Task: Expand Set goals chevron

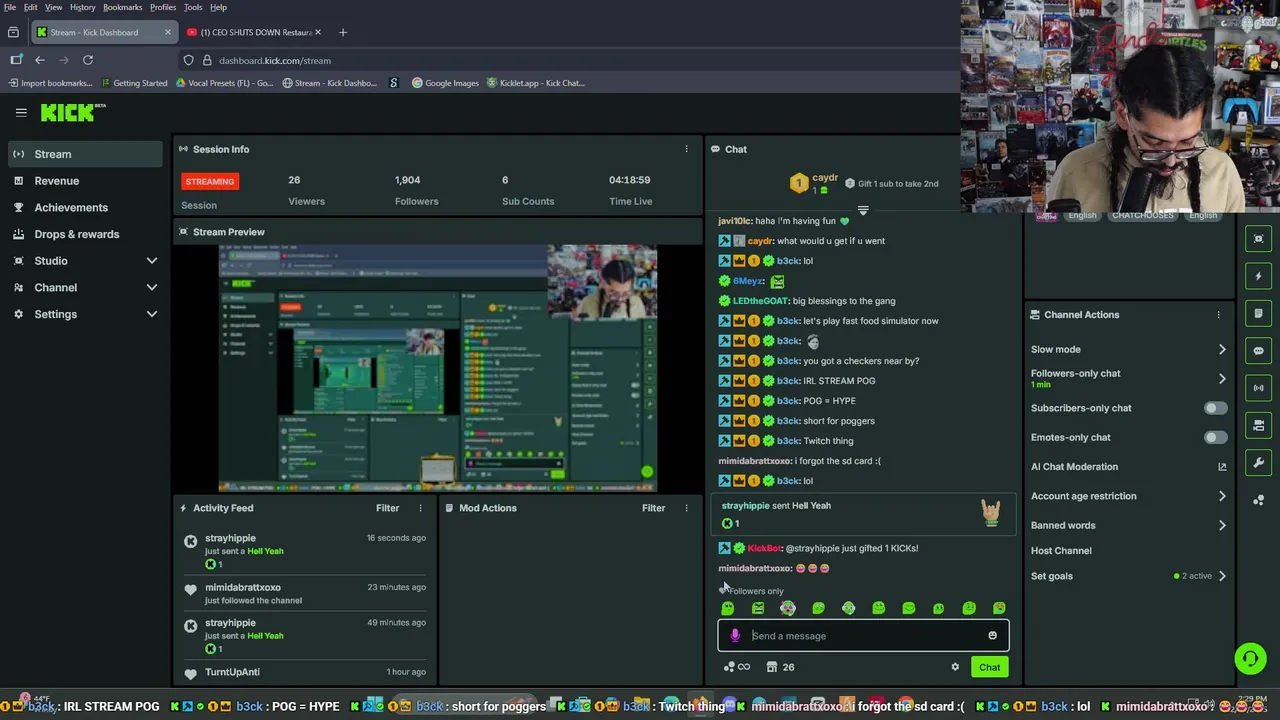Action: [x=1222, y=576]
